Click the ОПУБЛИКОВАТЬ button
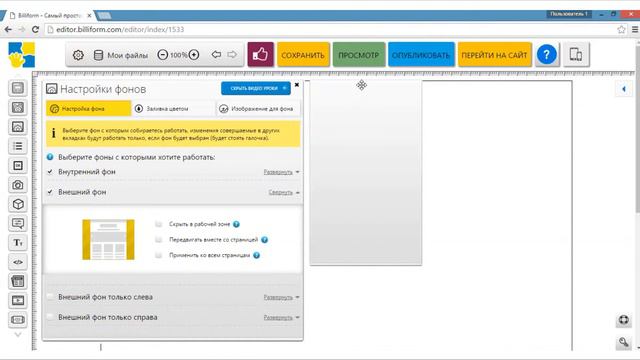640x360 pixels. click(x=421, y=55)
